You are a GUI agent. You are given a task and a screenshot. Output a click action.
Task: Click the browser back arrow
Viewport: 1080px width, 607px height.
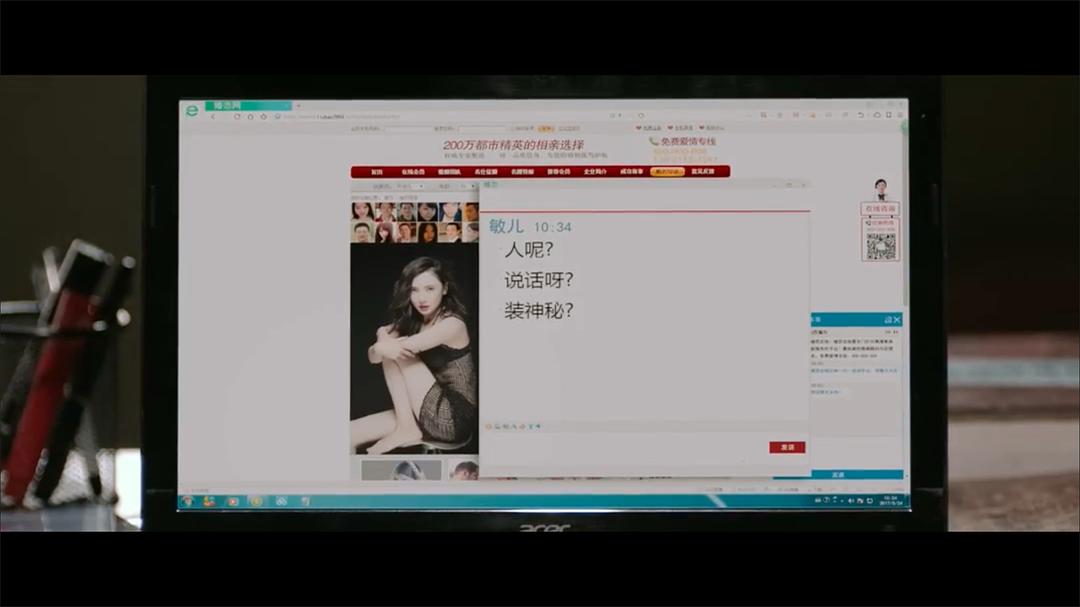[x=213, y=116]
